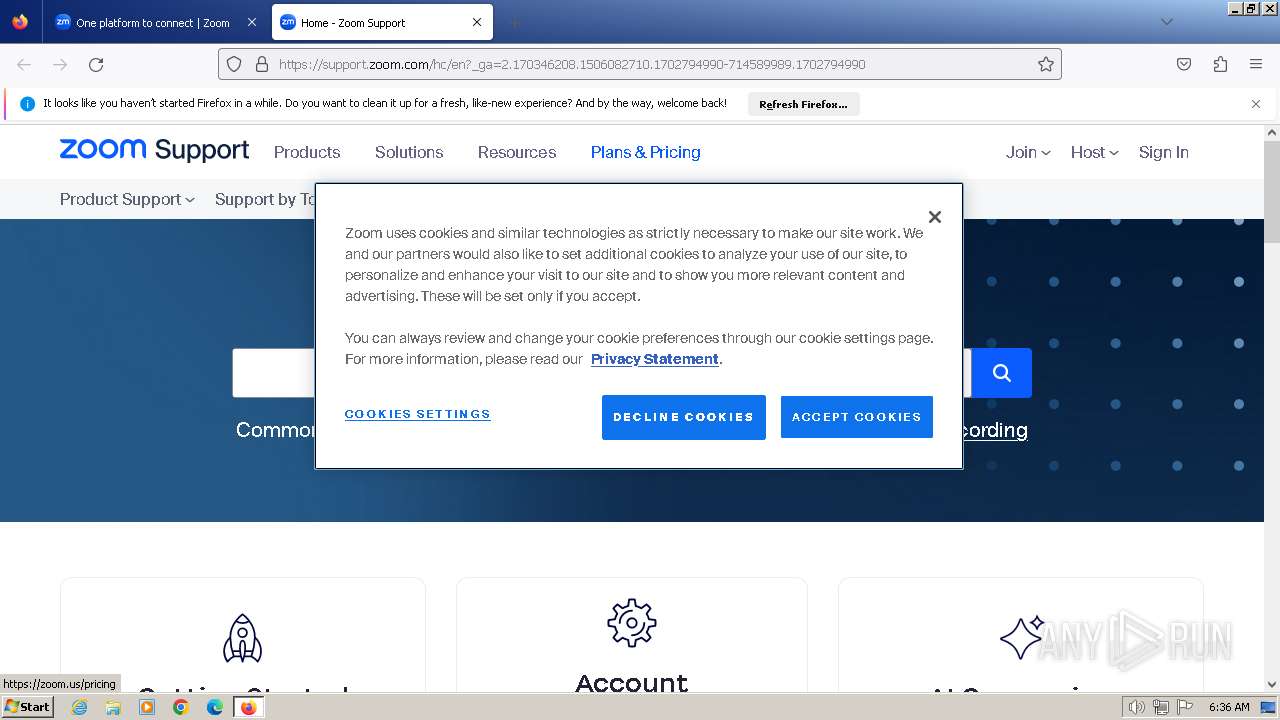Open Plans & Pricing link
This screenshot has height=720, width=1280.
click(x=645, y=152)
